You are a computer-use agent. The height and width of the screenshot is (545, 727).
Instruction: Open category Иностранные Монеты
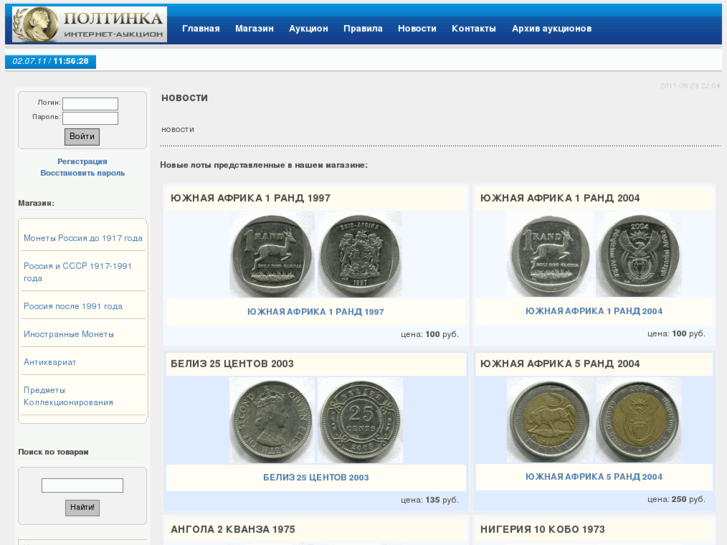click(x=69, y=334)
